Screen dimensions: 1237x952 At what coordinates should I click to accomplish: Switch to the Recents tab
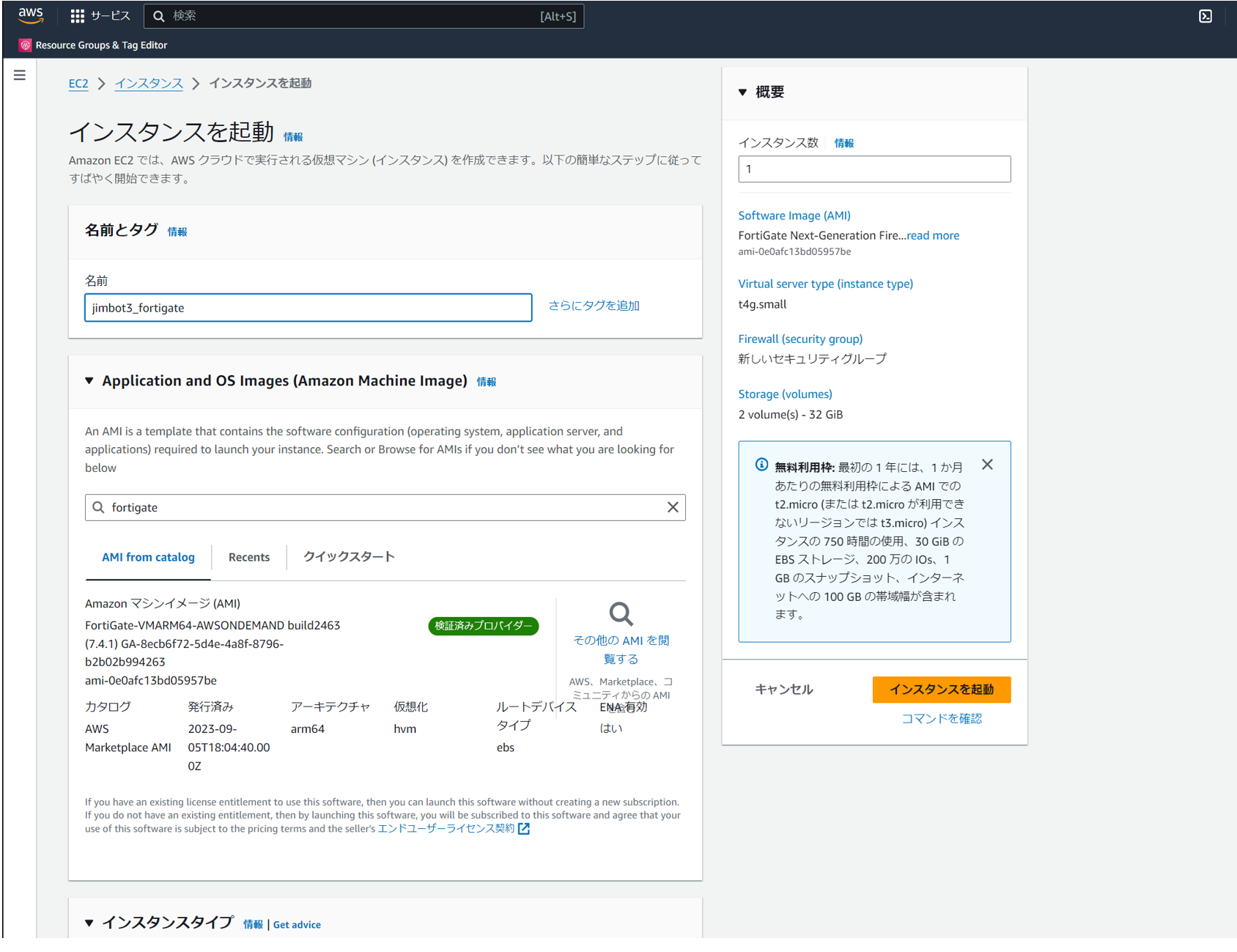pos(249,558)
